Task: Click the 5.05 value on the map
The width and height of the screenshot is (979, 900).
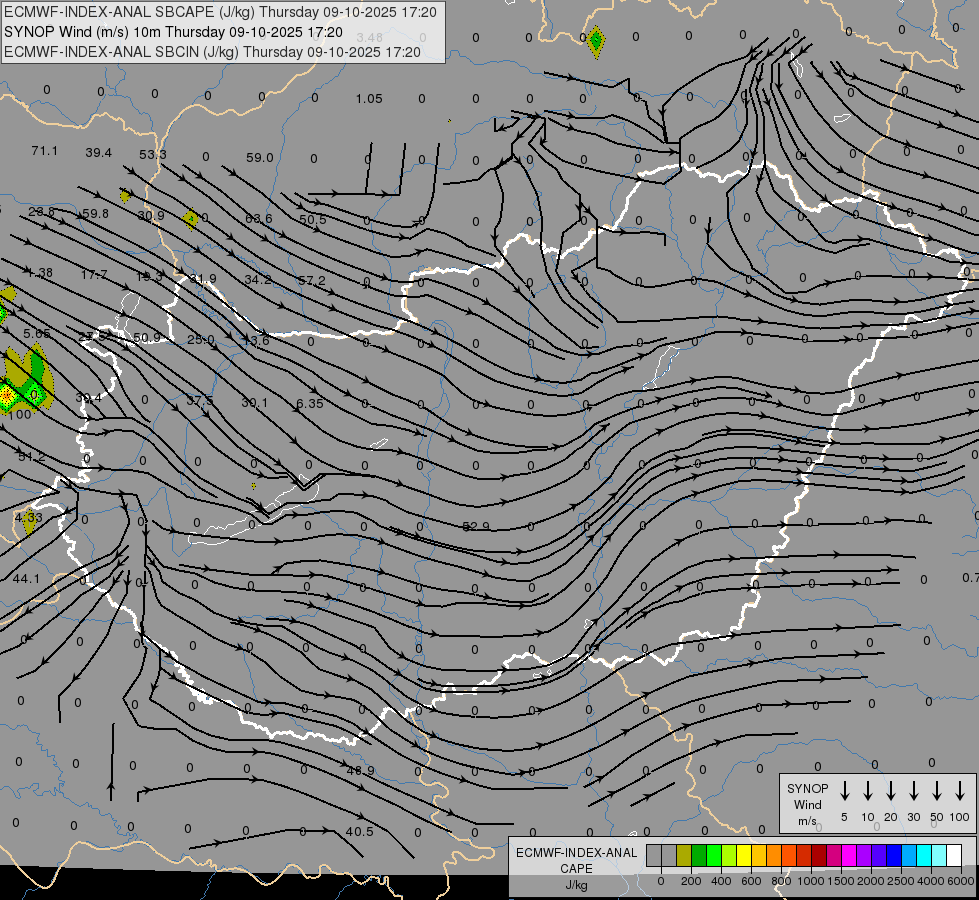Action: [x=37, y=334]
